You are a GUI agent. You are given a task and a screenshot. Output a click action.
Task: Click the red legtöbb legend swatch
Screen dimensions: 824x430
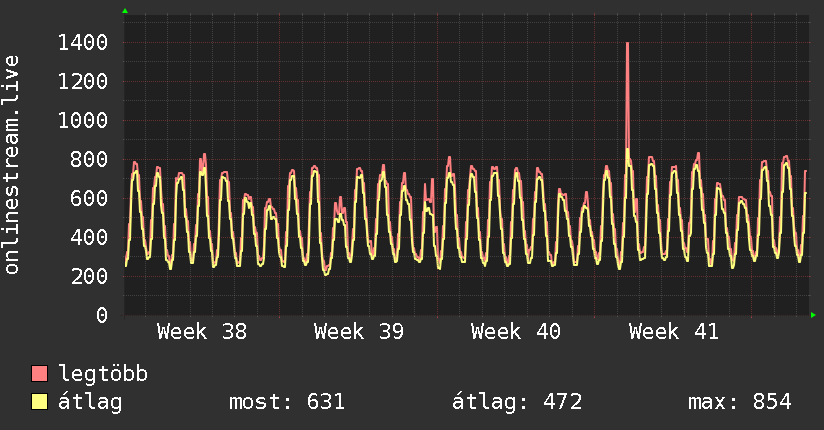point(39,373)
